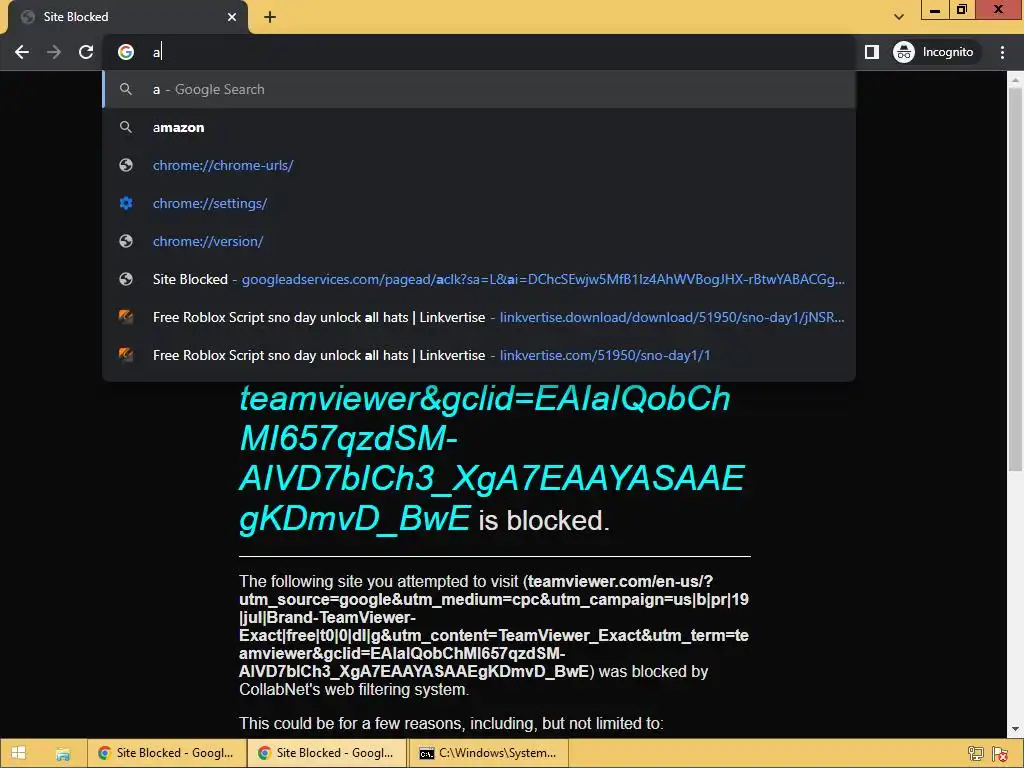Open the C:\Windows\System command prompt taskbar item
The image size is (1024, 768).
[x=488, y=753]
